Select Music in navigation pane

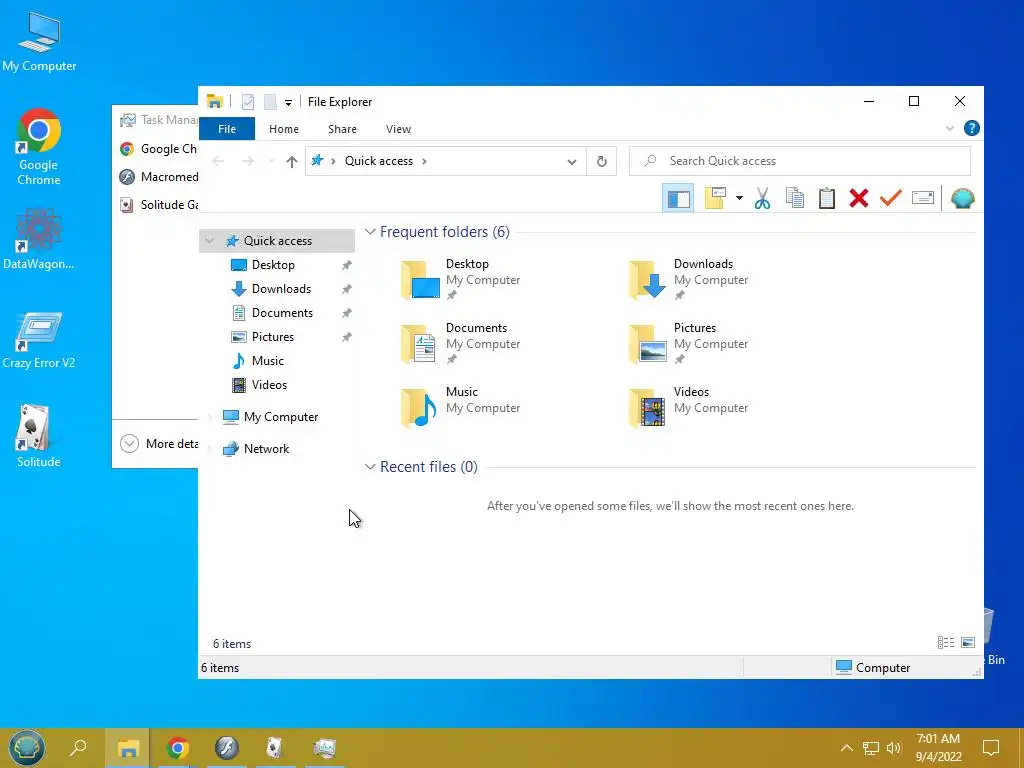268,361
